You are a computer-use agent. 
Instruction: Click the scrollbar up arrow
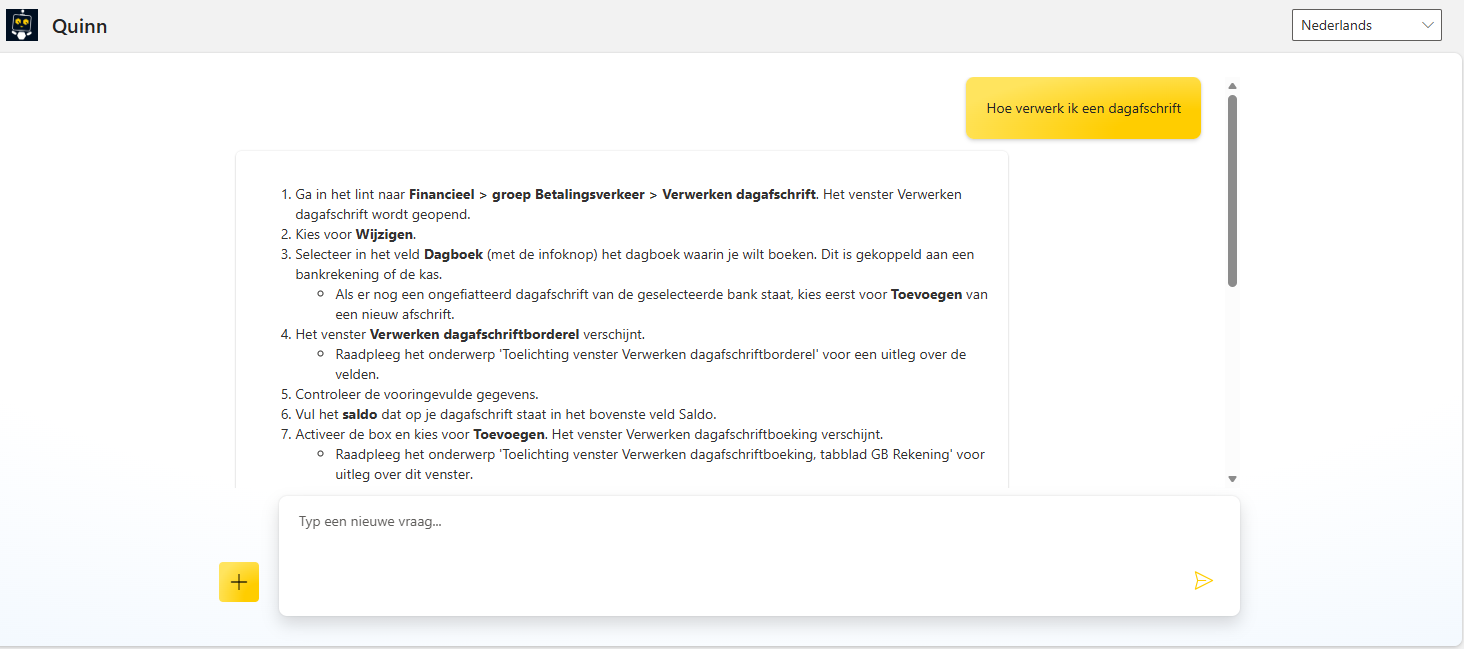tap(1232, 86)
